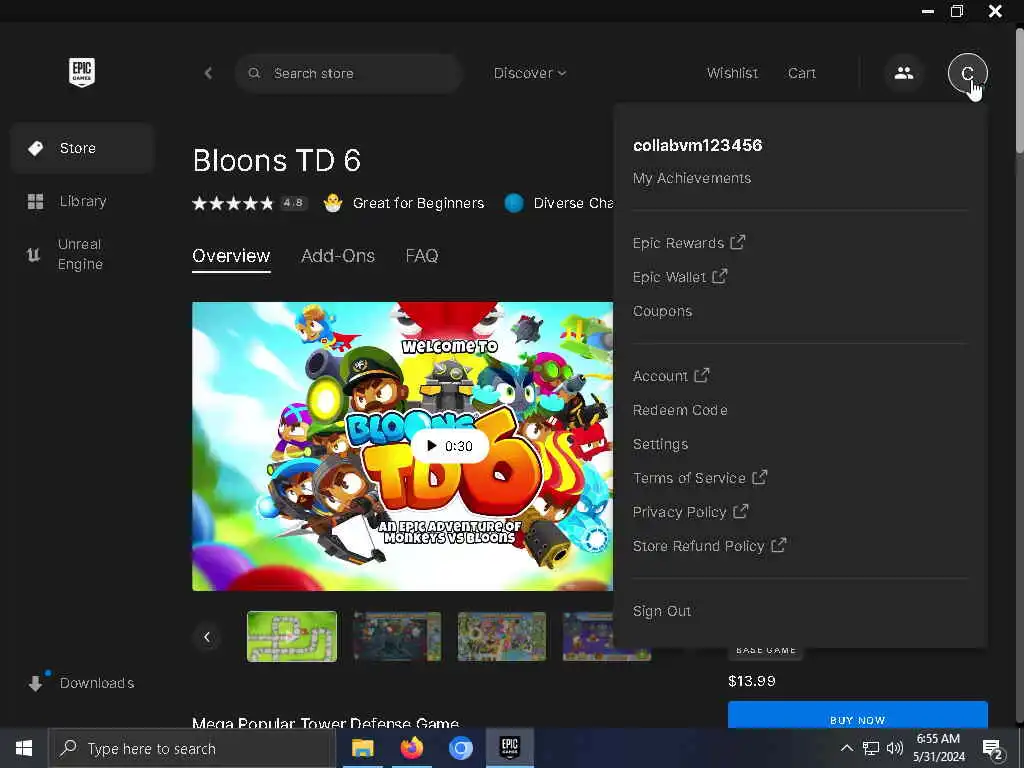Open Epic Wallet link

(x=679, y=277)
